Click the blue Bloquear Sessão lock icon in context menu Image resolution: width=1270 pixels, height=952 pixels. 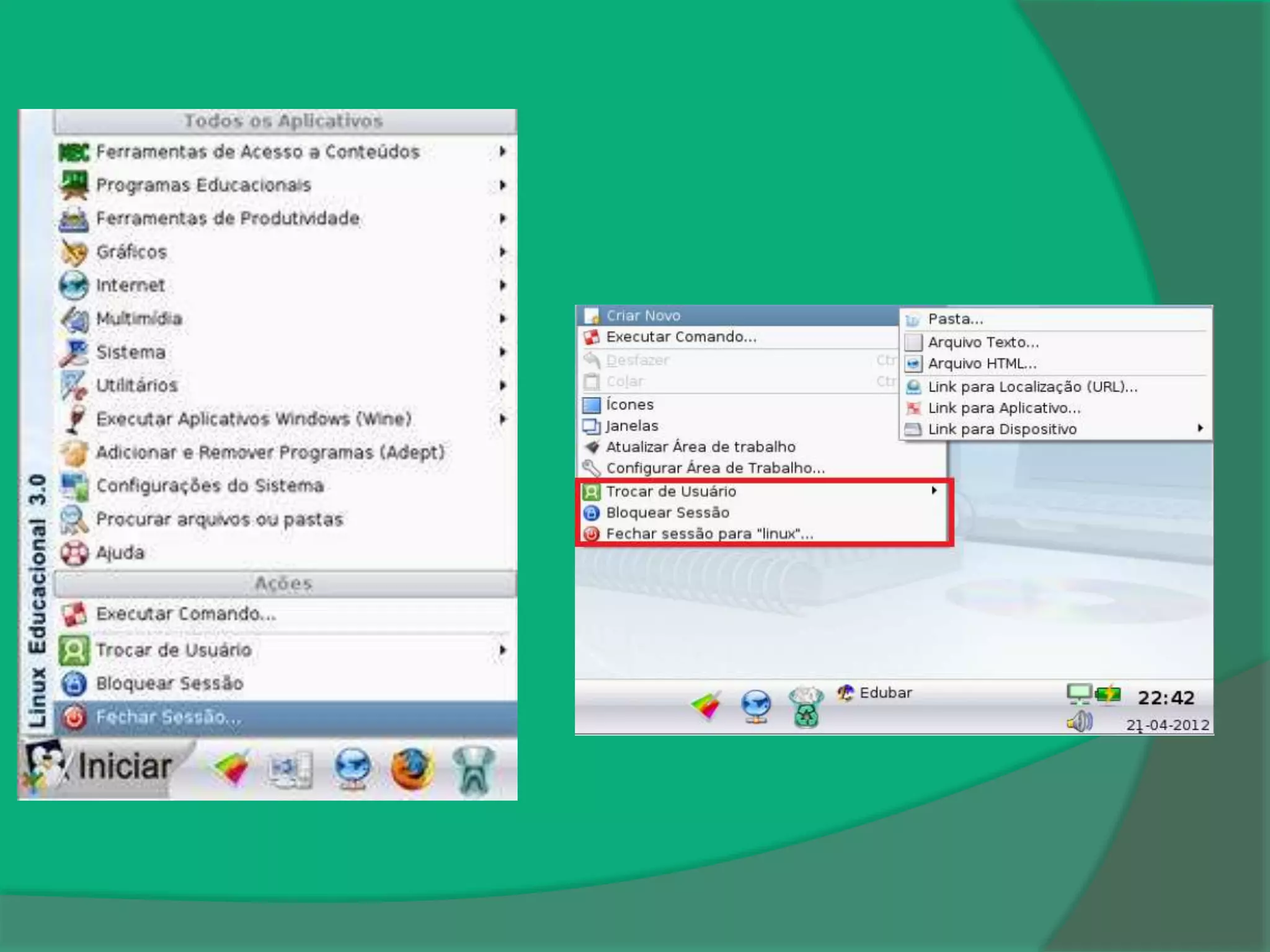pyautogui.click(x=592, y=513)
